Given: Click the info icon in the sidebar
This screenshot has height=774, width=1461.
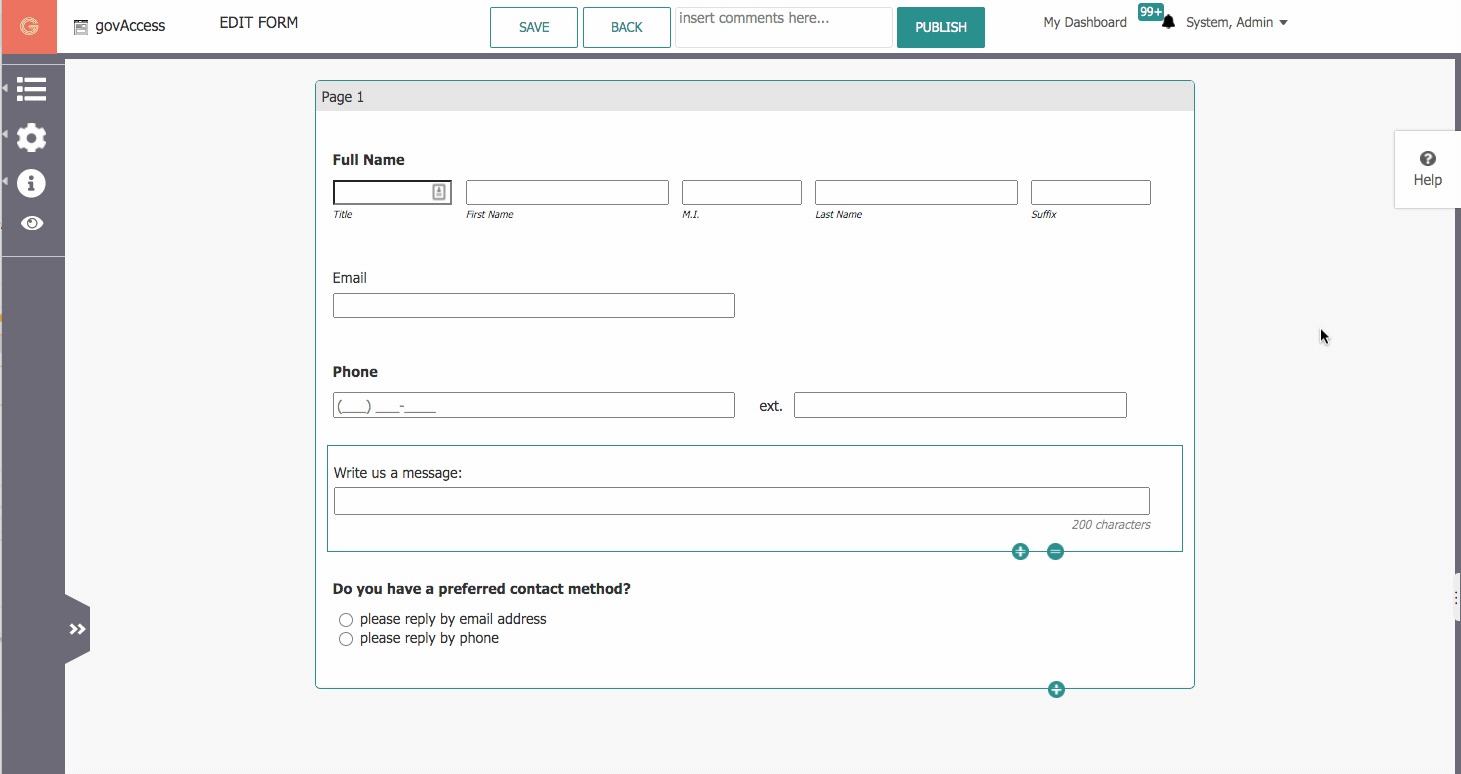Looking at the screenshot, I should (x=32, y=183).
